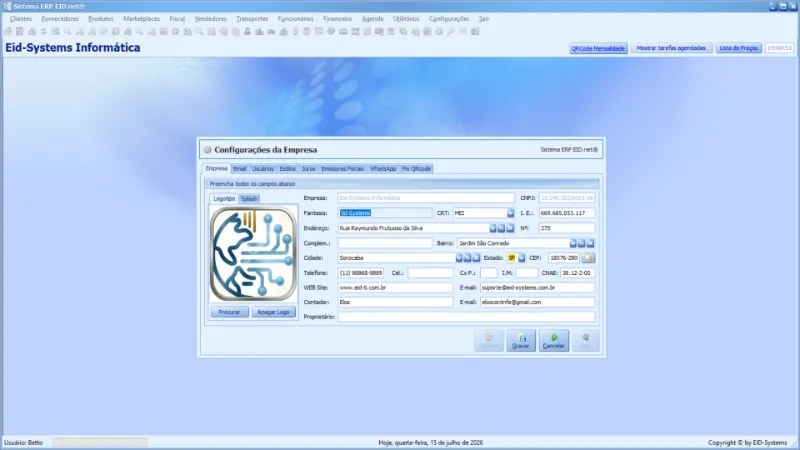Open the Agenda menu

pyautogui.click(x=372, y=19)
